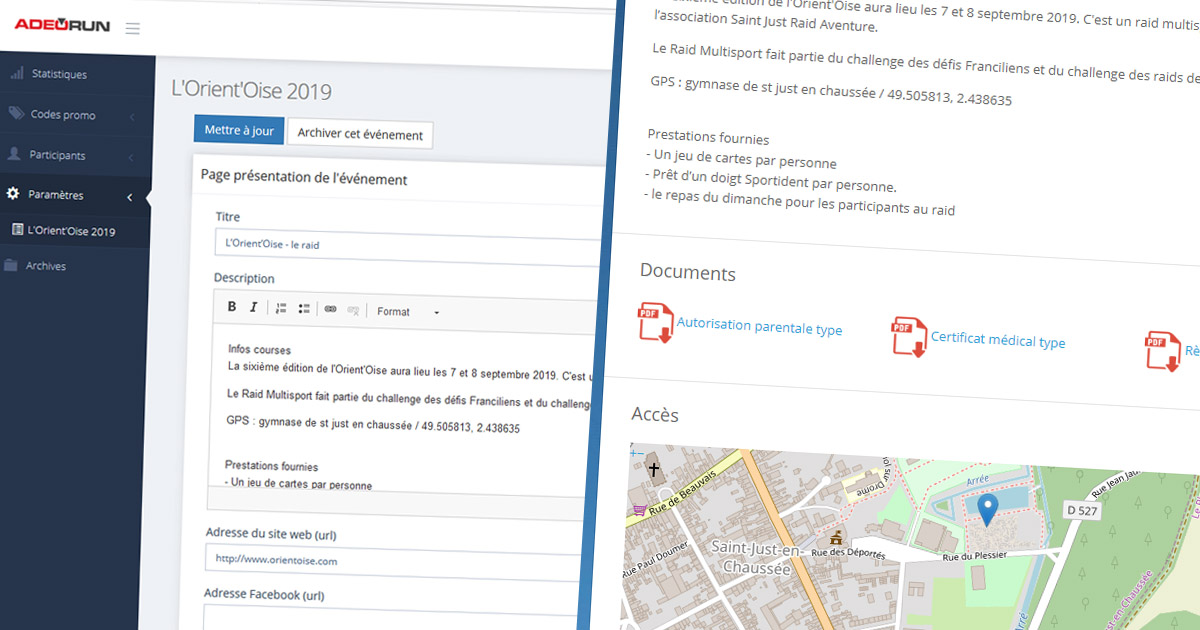The width and height of the screenshot is (1200, 630).
Task: Click the Page présentation de l'événement heading
Action: coord(304,178)
